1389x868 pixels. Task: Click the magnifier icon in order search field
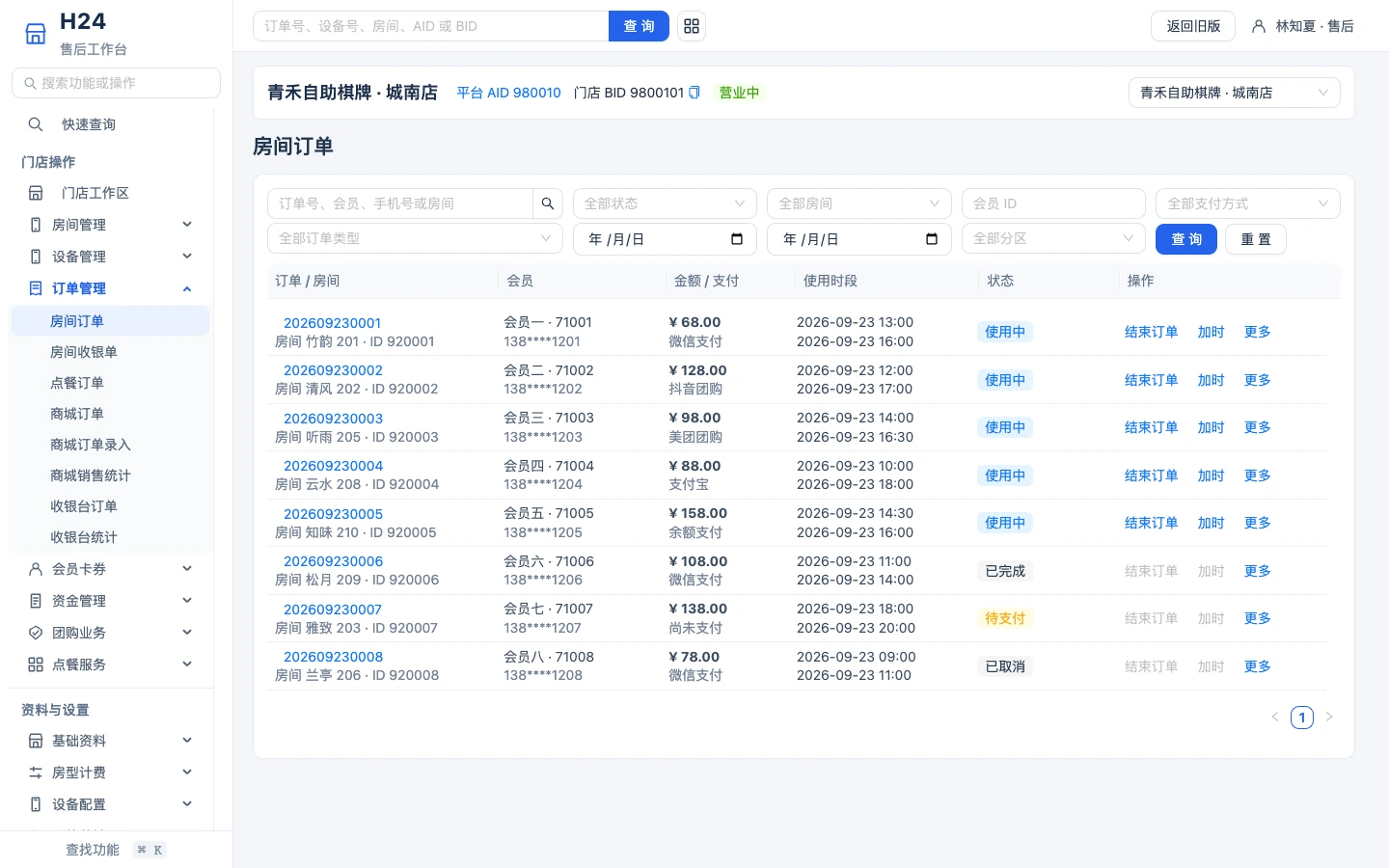pyautogui.click(x=548, y=203)
